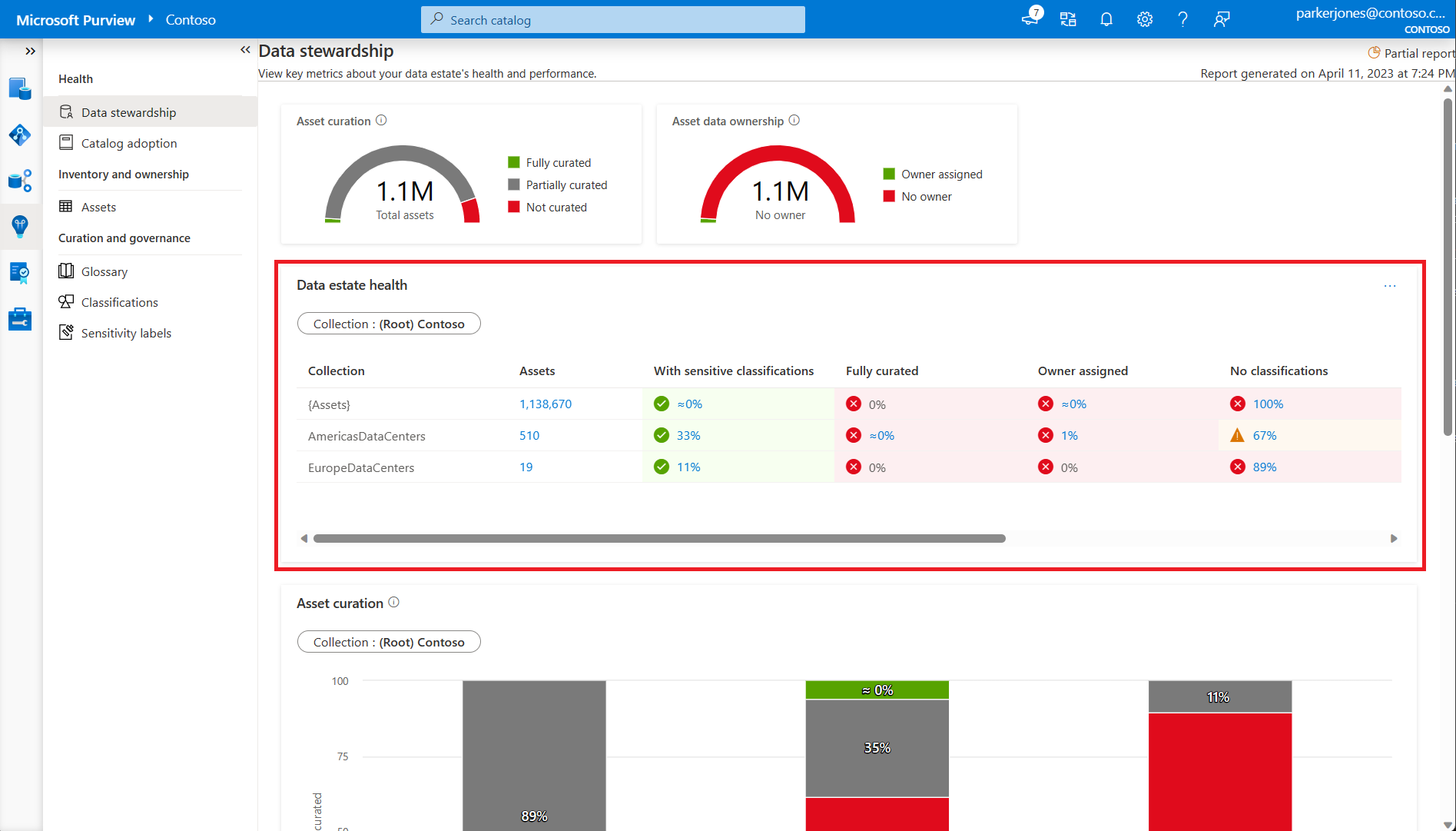1456x831 pixels.
Task: Click the Search catalog input field
Action: 613,20
